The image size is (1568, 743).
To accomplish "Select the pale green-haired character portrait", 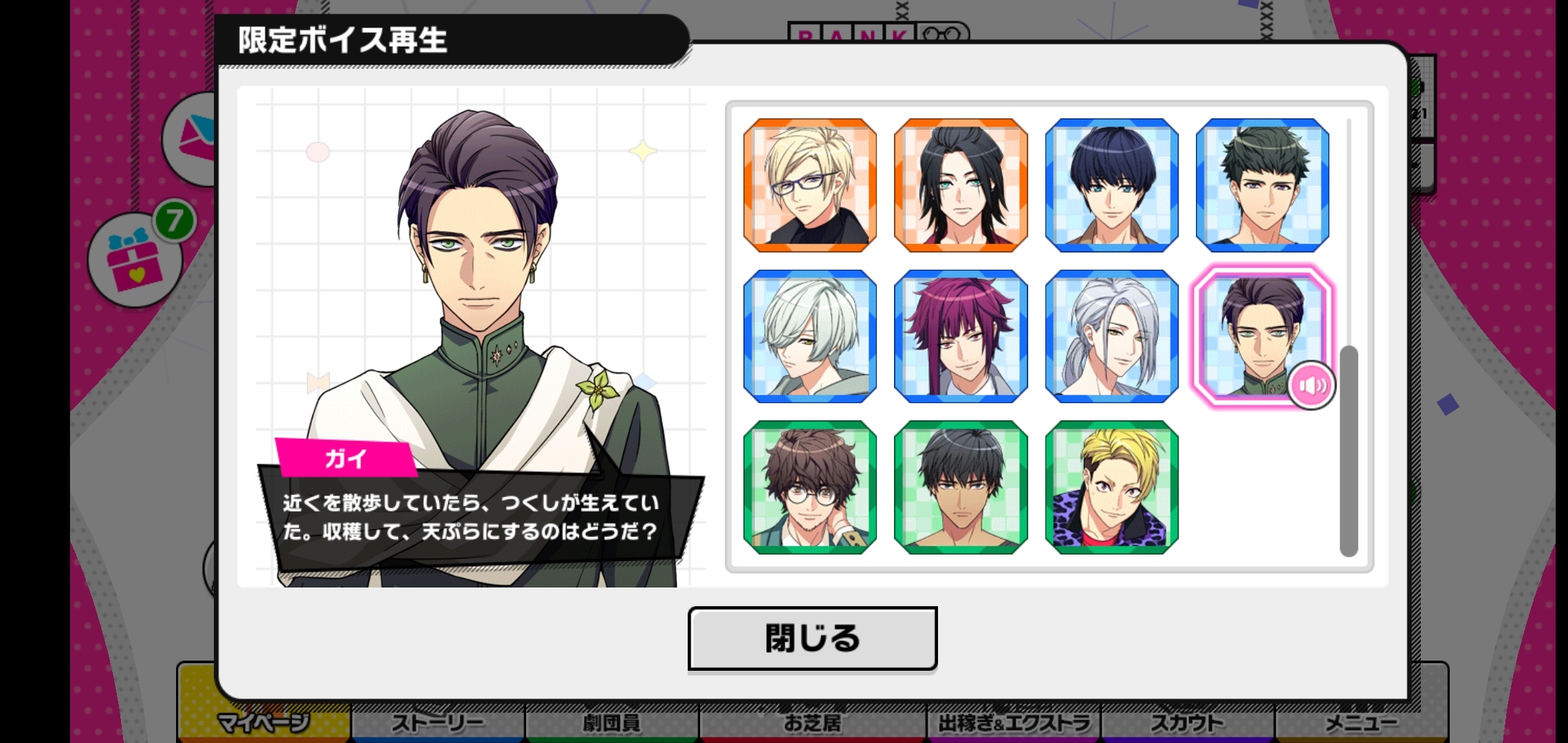I will click(x=810, y=336).
